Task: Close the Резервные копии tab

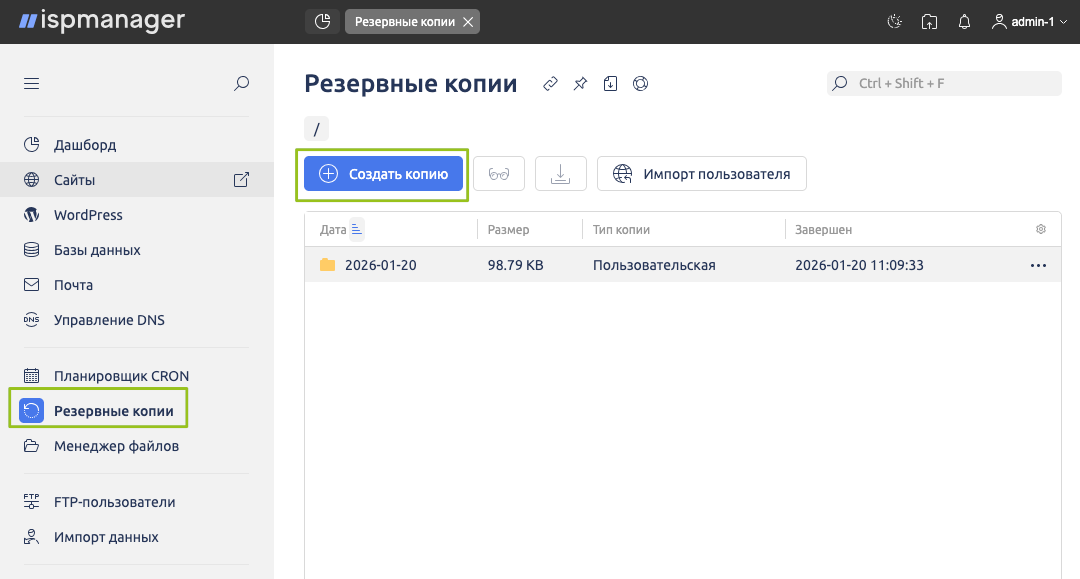Action: point(468,22)
